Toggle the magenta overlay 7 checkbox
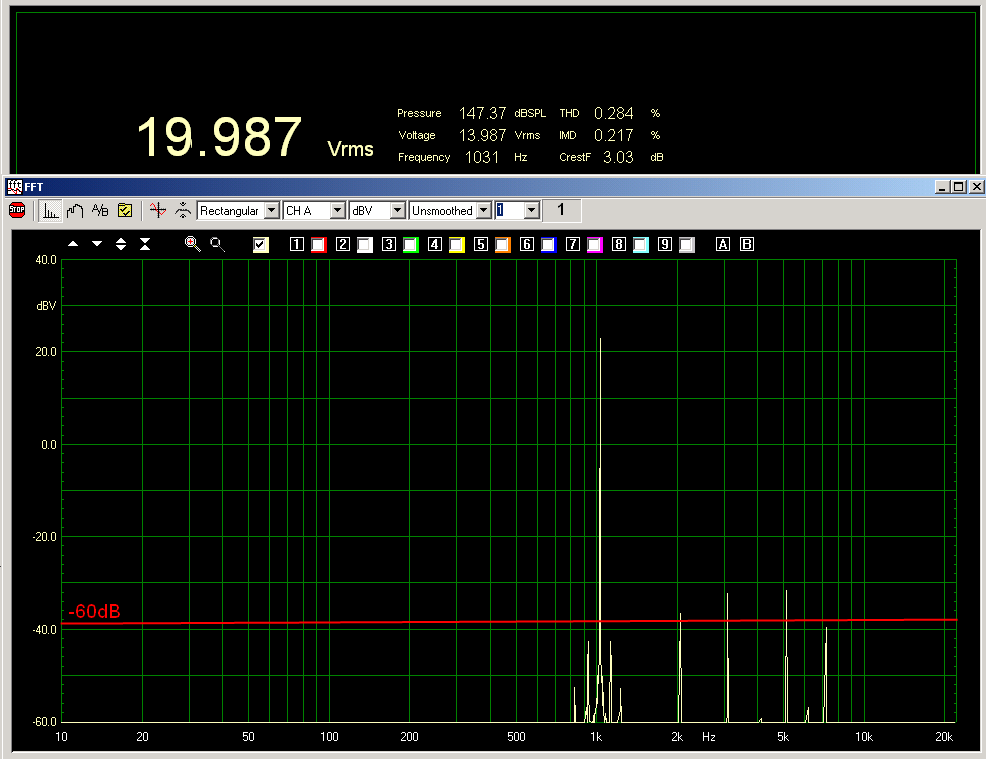The height and width of the screenshot is (759, 986). (594, 245)
